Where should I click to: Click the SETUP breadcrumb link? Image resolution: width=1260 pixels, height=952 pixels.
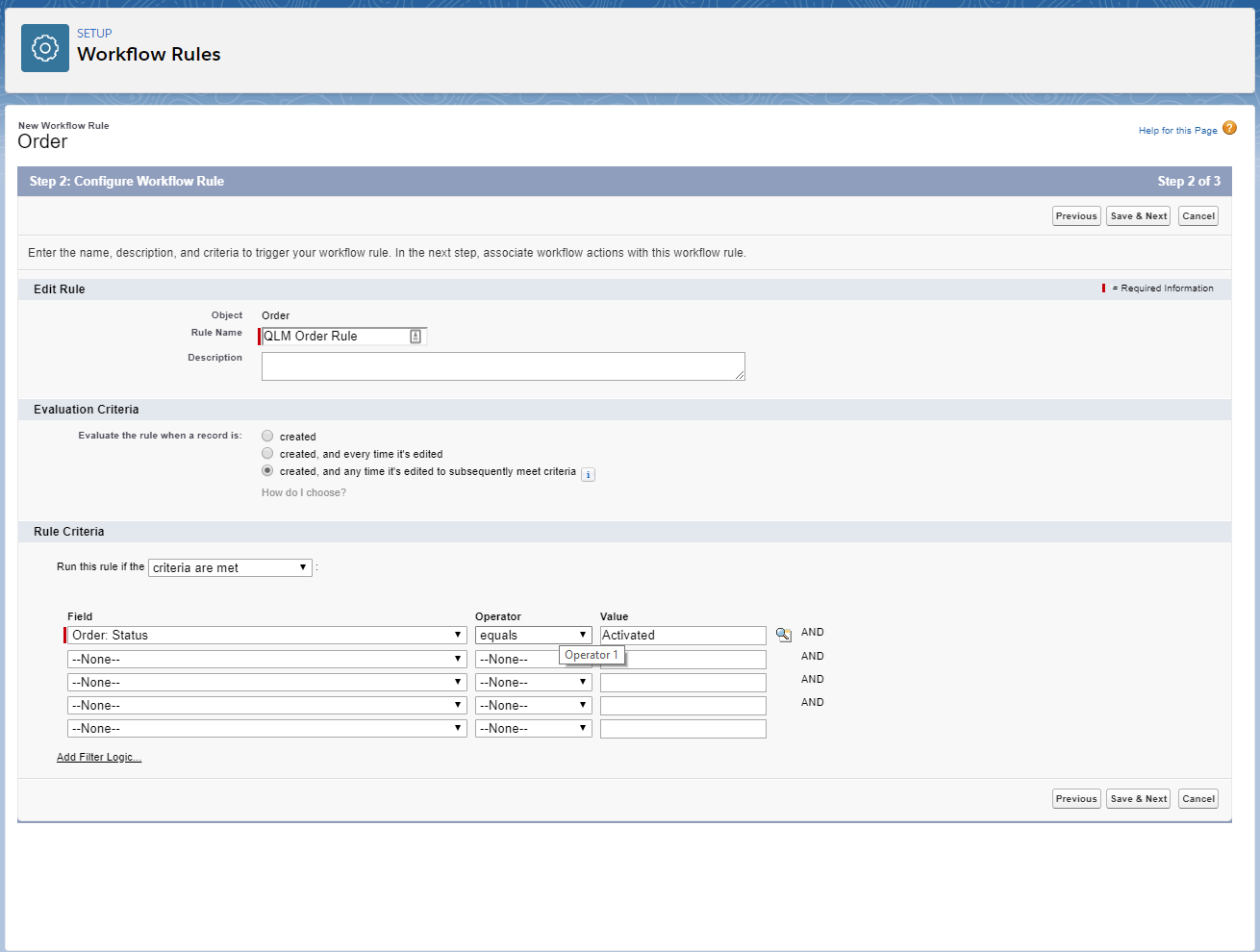[x=94, y=33]
